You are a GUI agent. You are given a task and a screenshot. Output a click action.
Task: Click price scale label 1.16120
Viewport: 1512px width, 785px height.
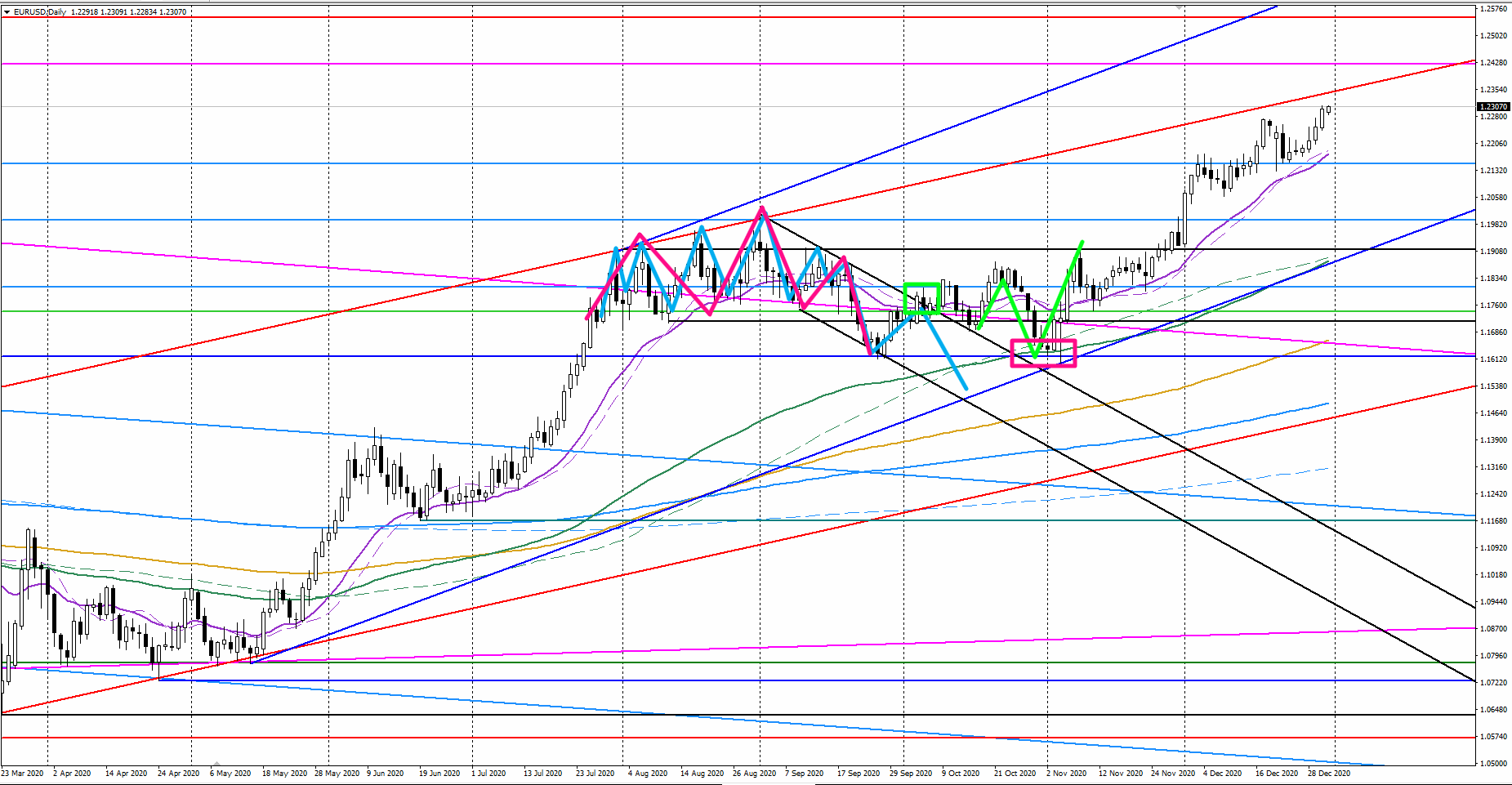[1493, 359]
